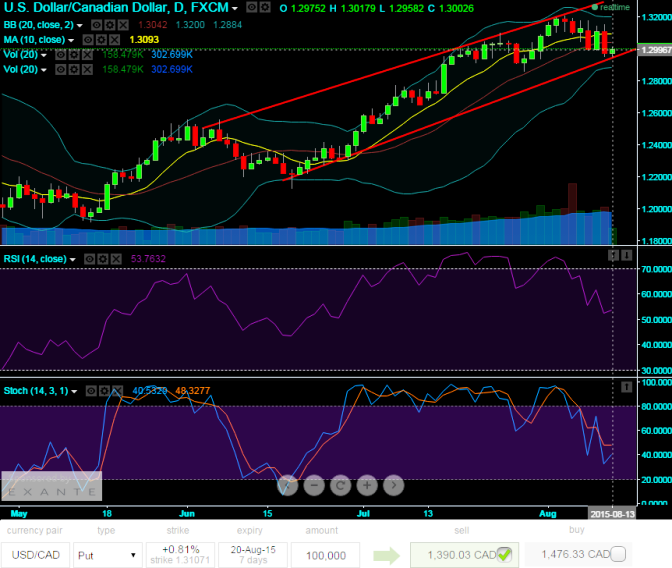Viewport: 672px width, 568px height.
Task: Expand the first Vol (20) dropdown arrow
Action: pyautogui.click(x=44, y=55)
